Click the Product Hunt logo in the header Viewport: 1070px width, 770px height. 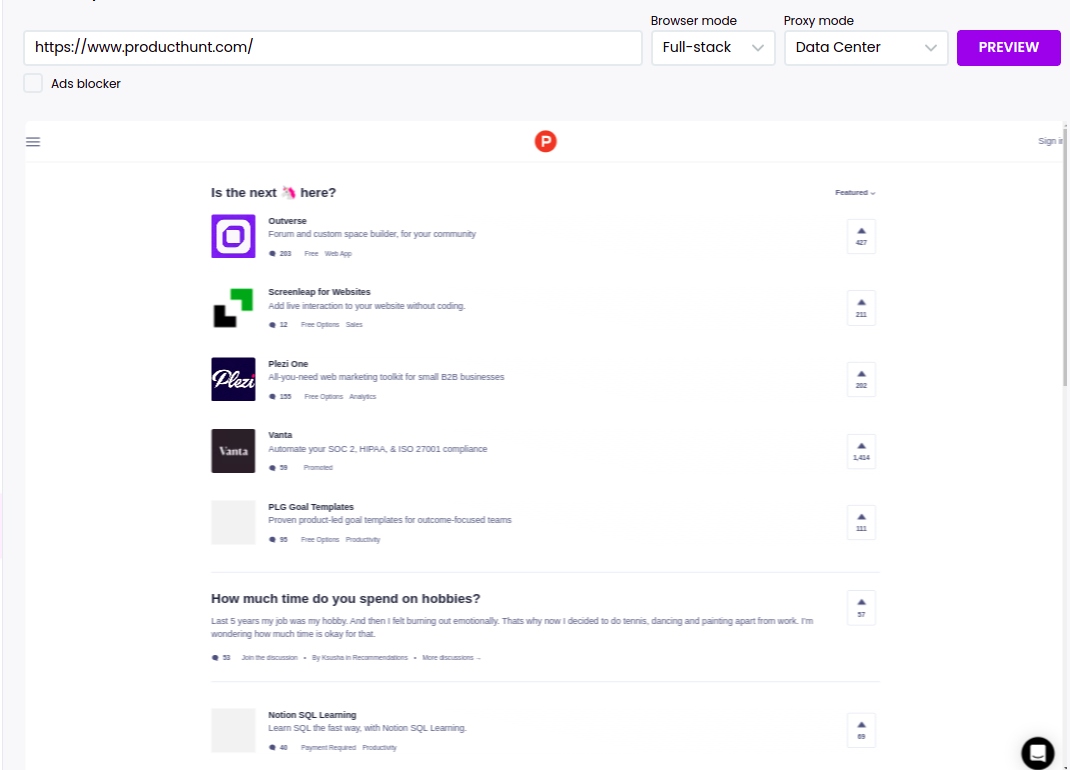pos(545,141)
